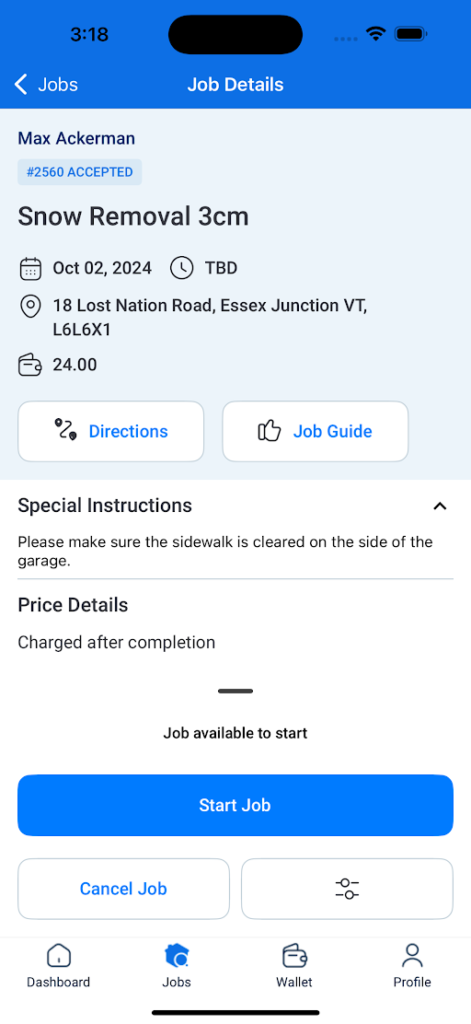Collapse the Special Instructions section
This screenshot has height=1024, width=471.
(x=440, y=506)
